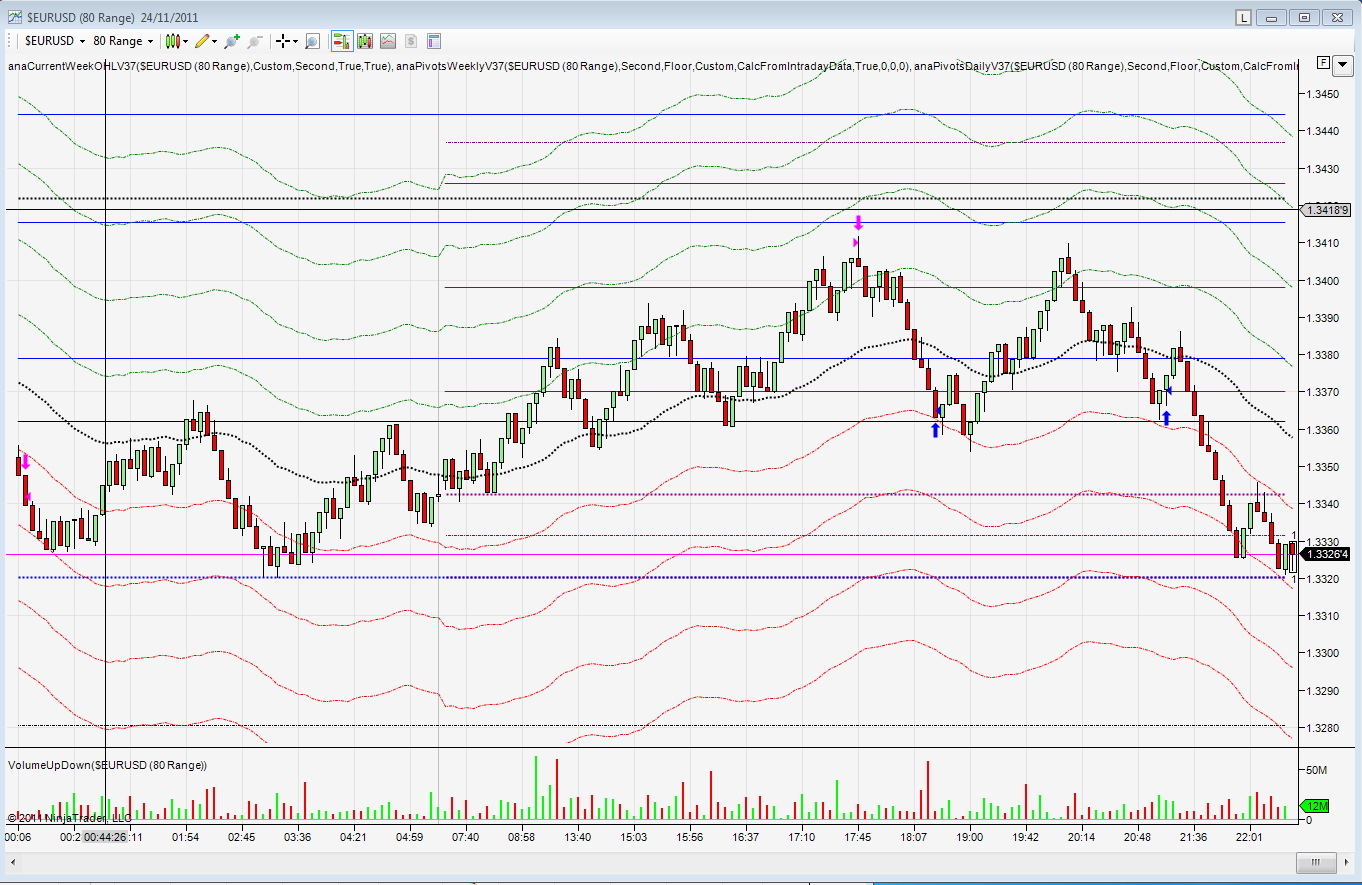Open the Indicators line-chart icon
Image resolution: width=1362 pixels, height=885 pixels.
click(x=387, y=41)
